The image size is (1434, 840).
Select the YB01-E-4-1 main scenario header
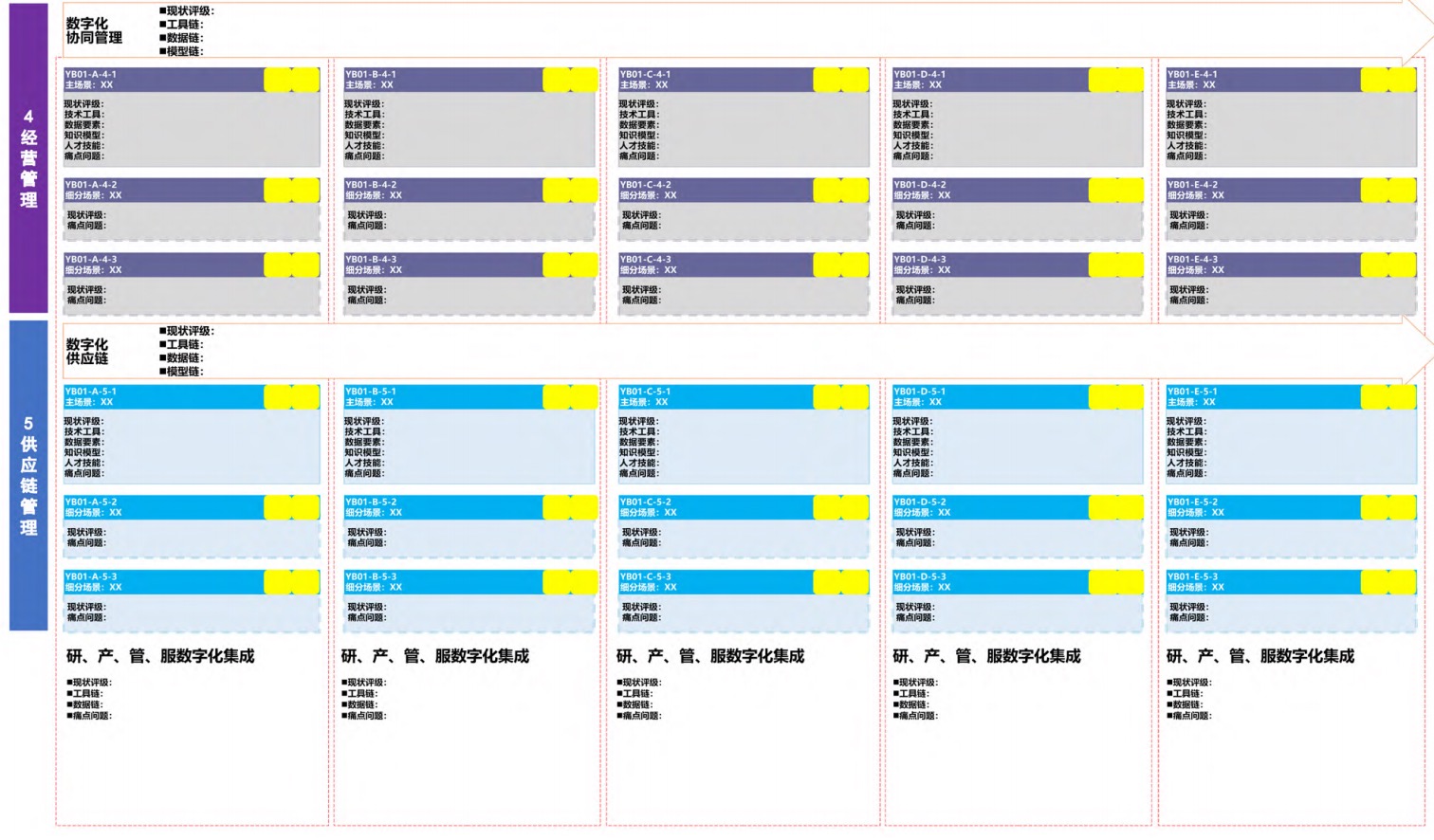pos(1262,80)
